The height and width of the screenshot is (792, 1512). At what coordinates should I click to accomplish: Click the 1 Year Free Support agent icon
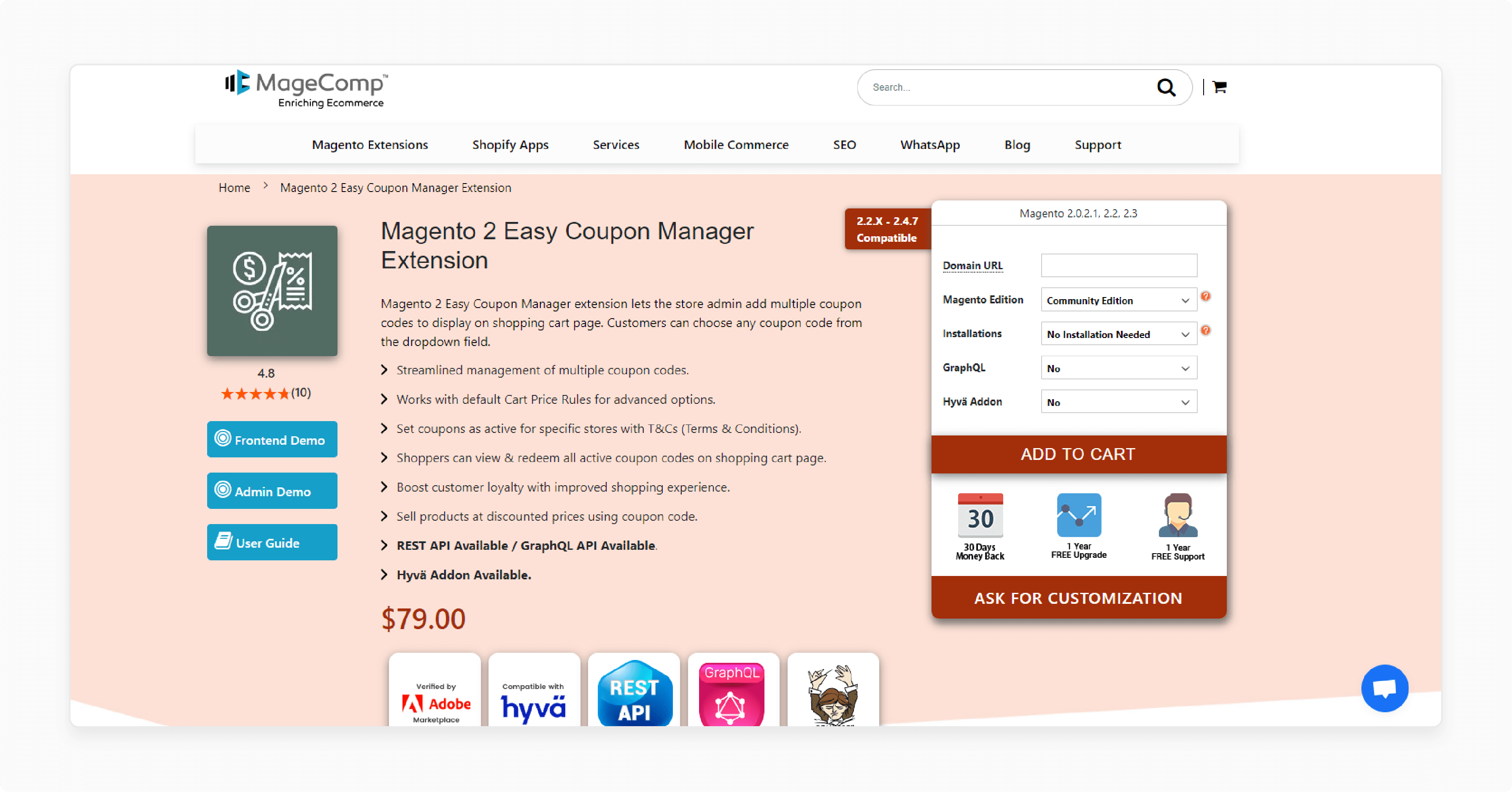point(1177,515)
